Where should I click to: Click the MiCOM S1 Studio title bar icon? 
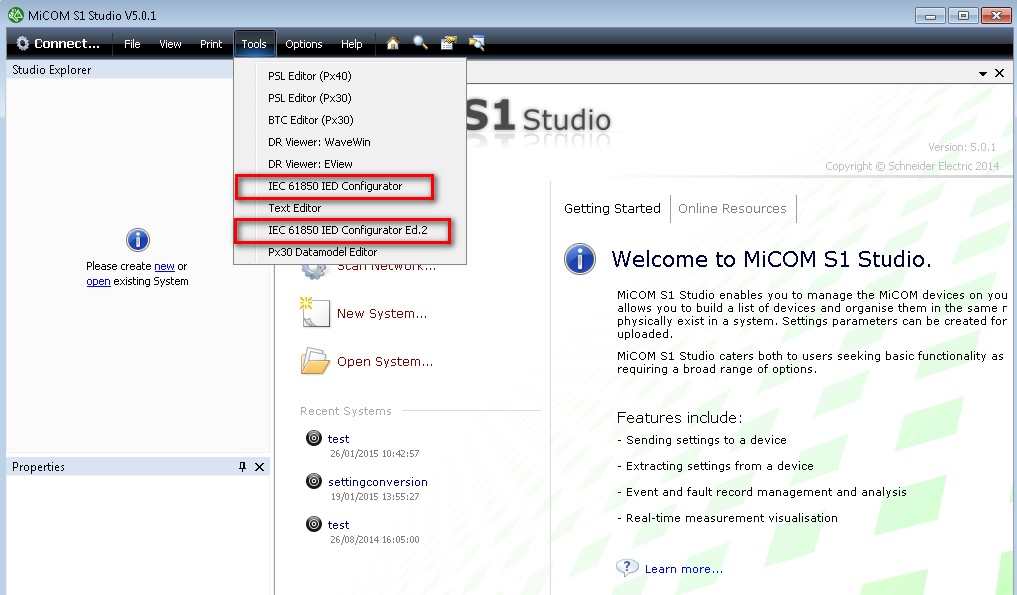pyautogui.click(x=16, y=15)
